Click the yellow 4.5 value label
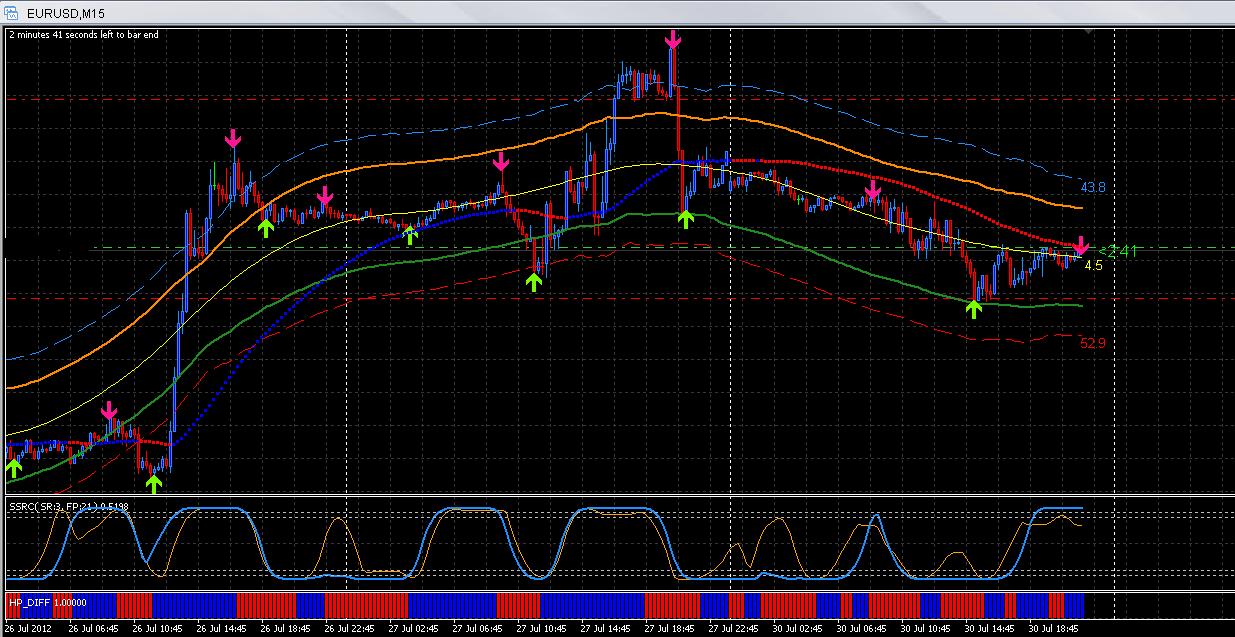 1093,266
